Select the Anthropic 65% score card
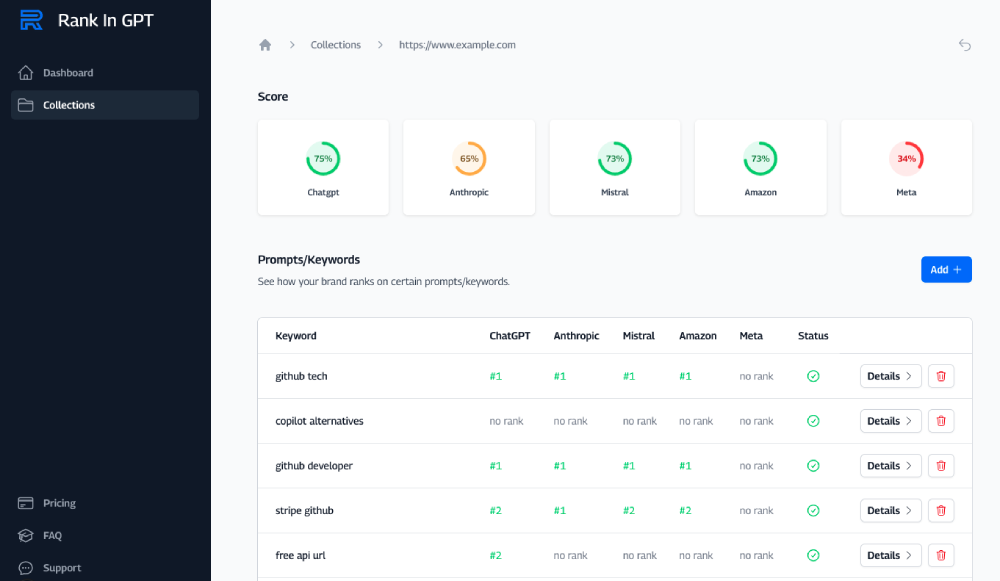 point(469,167)
